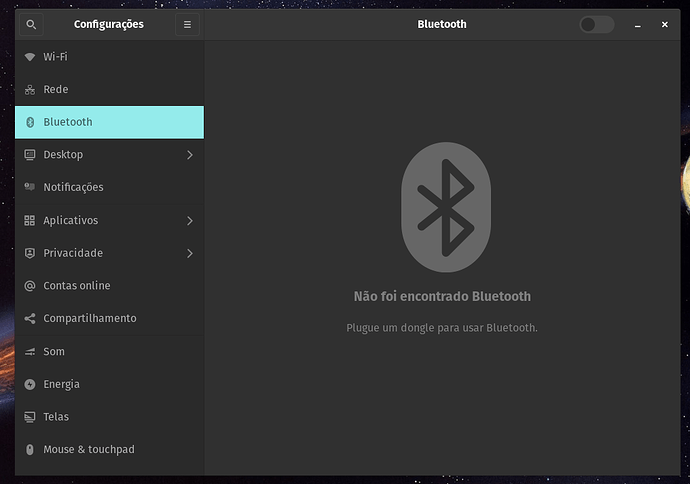Click the Privacidade shield icon
This screenshot has width=690, height=484.
tap(30, 253)
